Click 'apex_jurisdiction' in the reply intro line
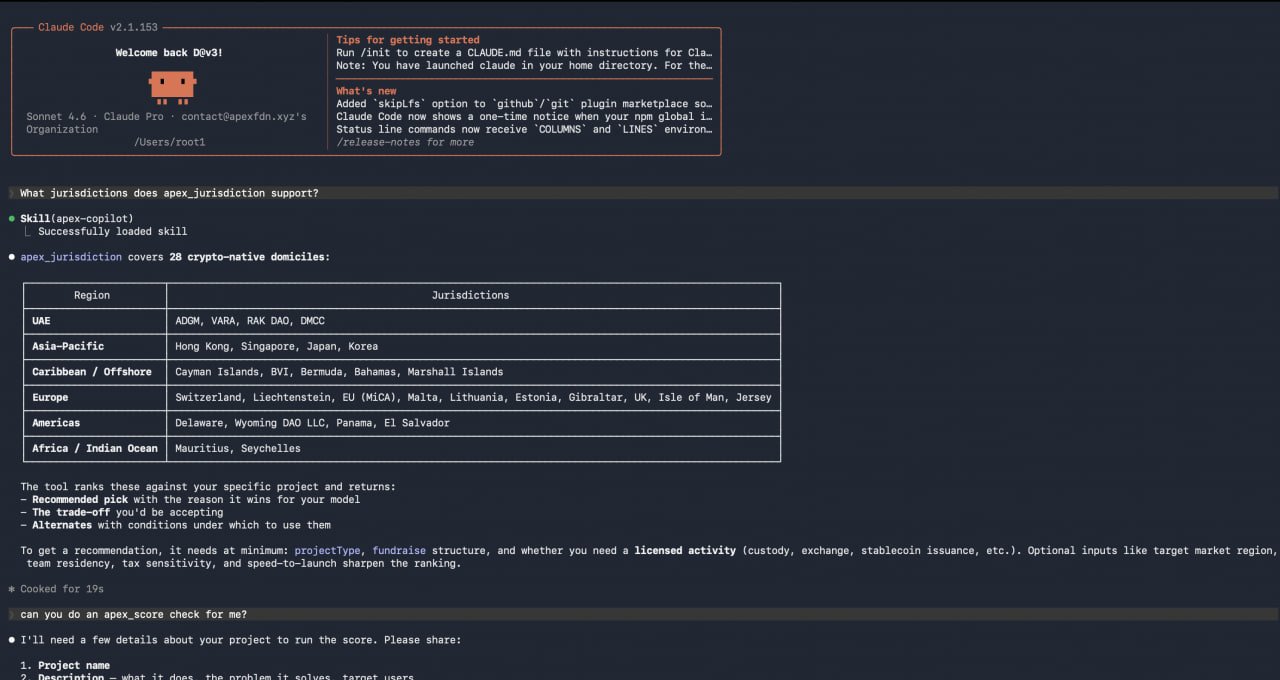 71,257
